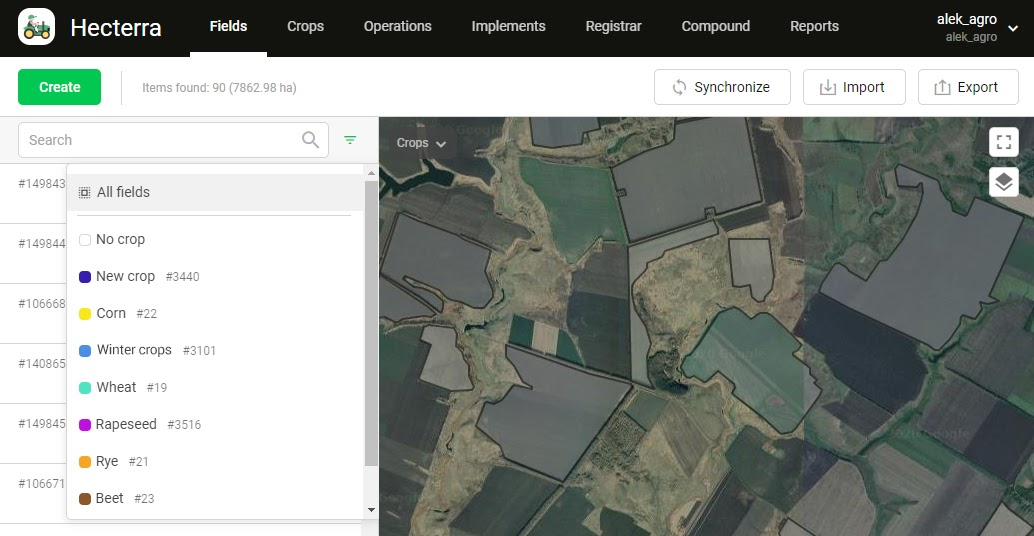Image resolution: width=1034 pixels, height=536 pixels.
Task: Open the alek_agro account menu
Action: coord(978,27)
